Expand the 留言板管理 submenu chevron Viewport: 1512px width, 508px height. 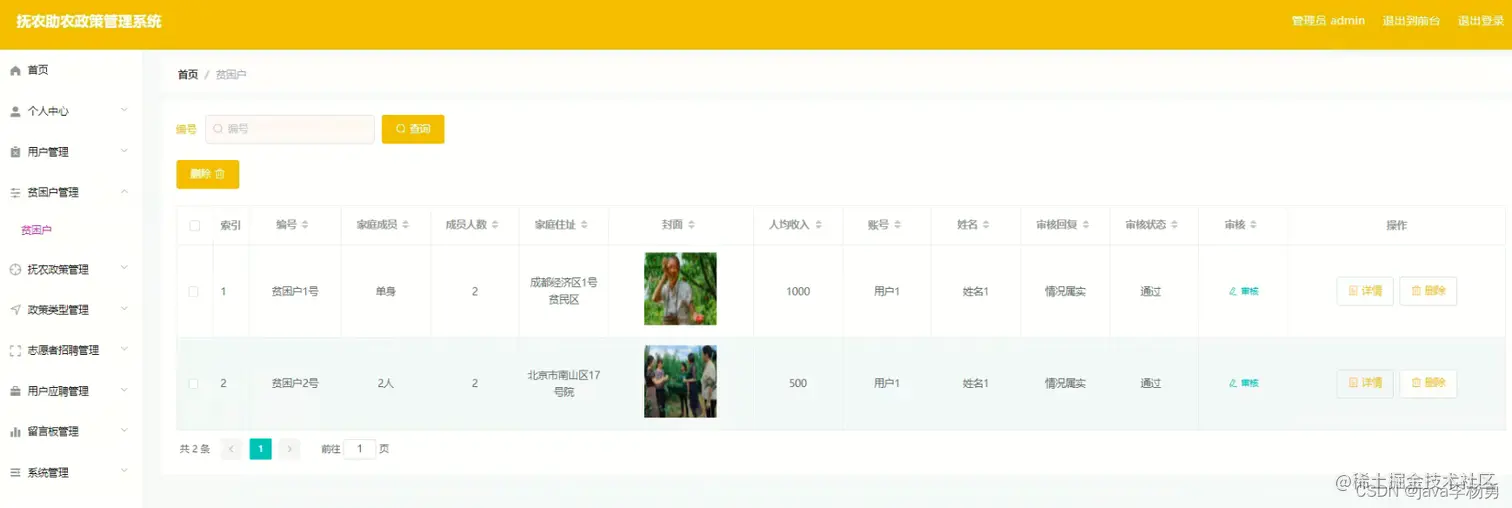click(x=124, y=431)
